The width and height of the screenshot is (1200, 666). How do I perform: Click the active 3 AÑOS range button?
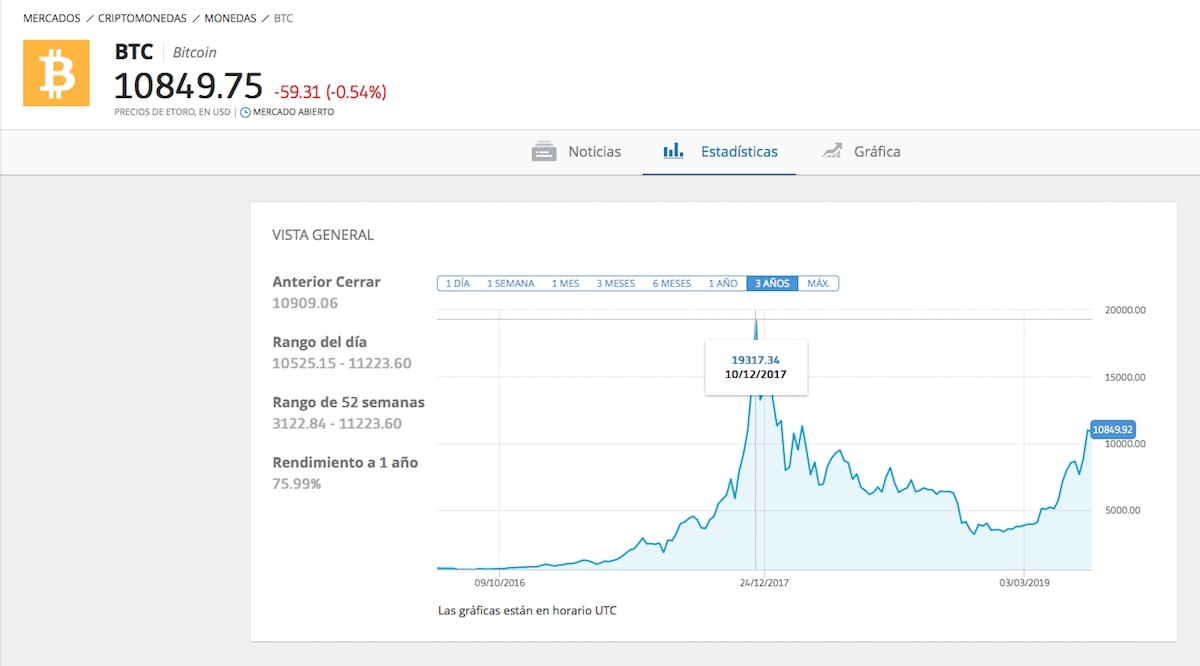click(772, 283)
